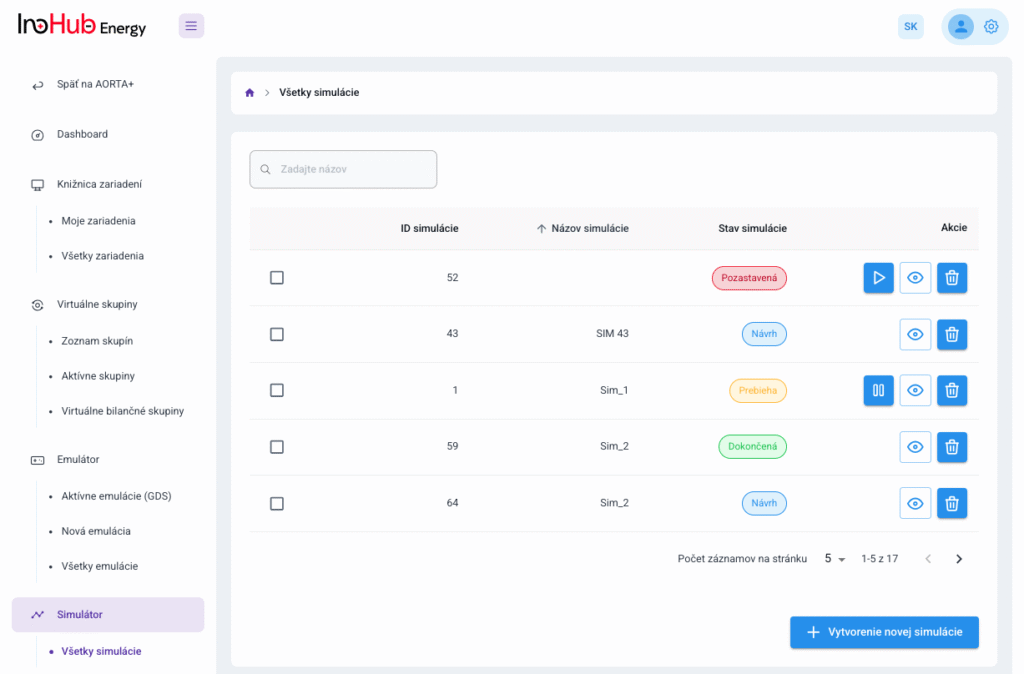Click the home breadcrumb icon
The image size is (1024, 674).
pos(250,93)
